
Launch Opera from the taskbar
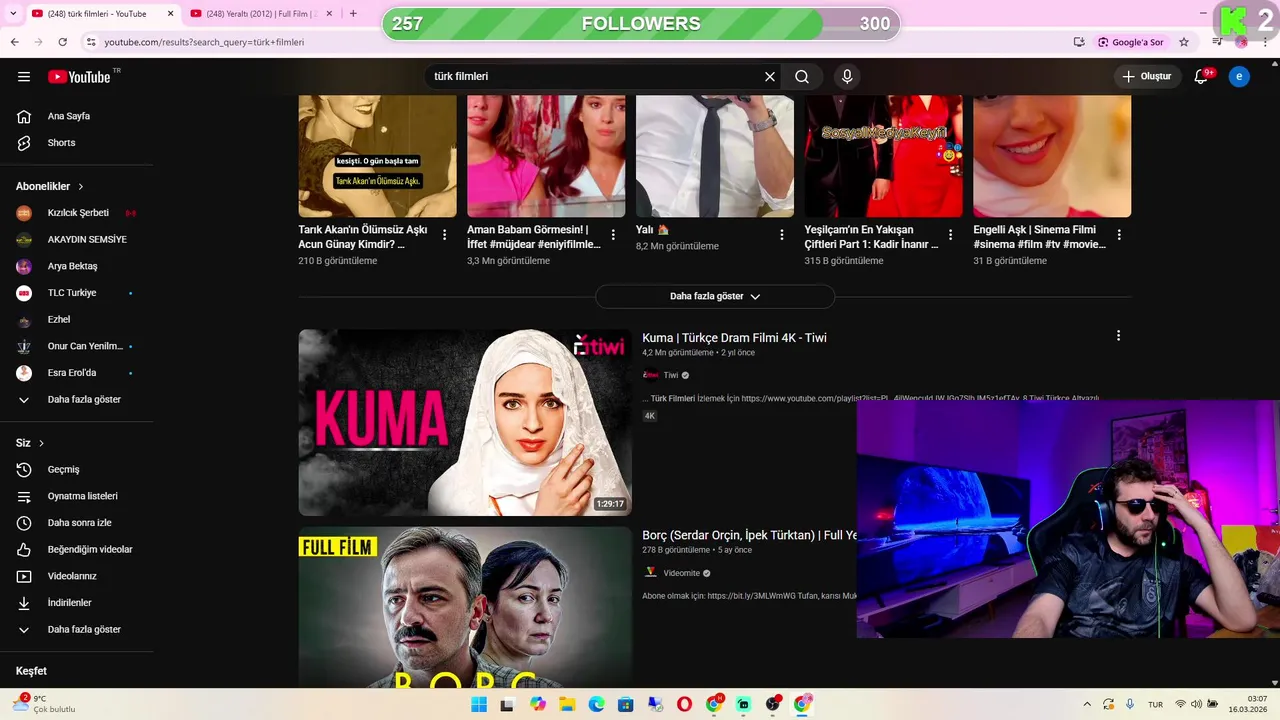(x=684, y=704)
